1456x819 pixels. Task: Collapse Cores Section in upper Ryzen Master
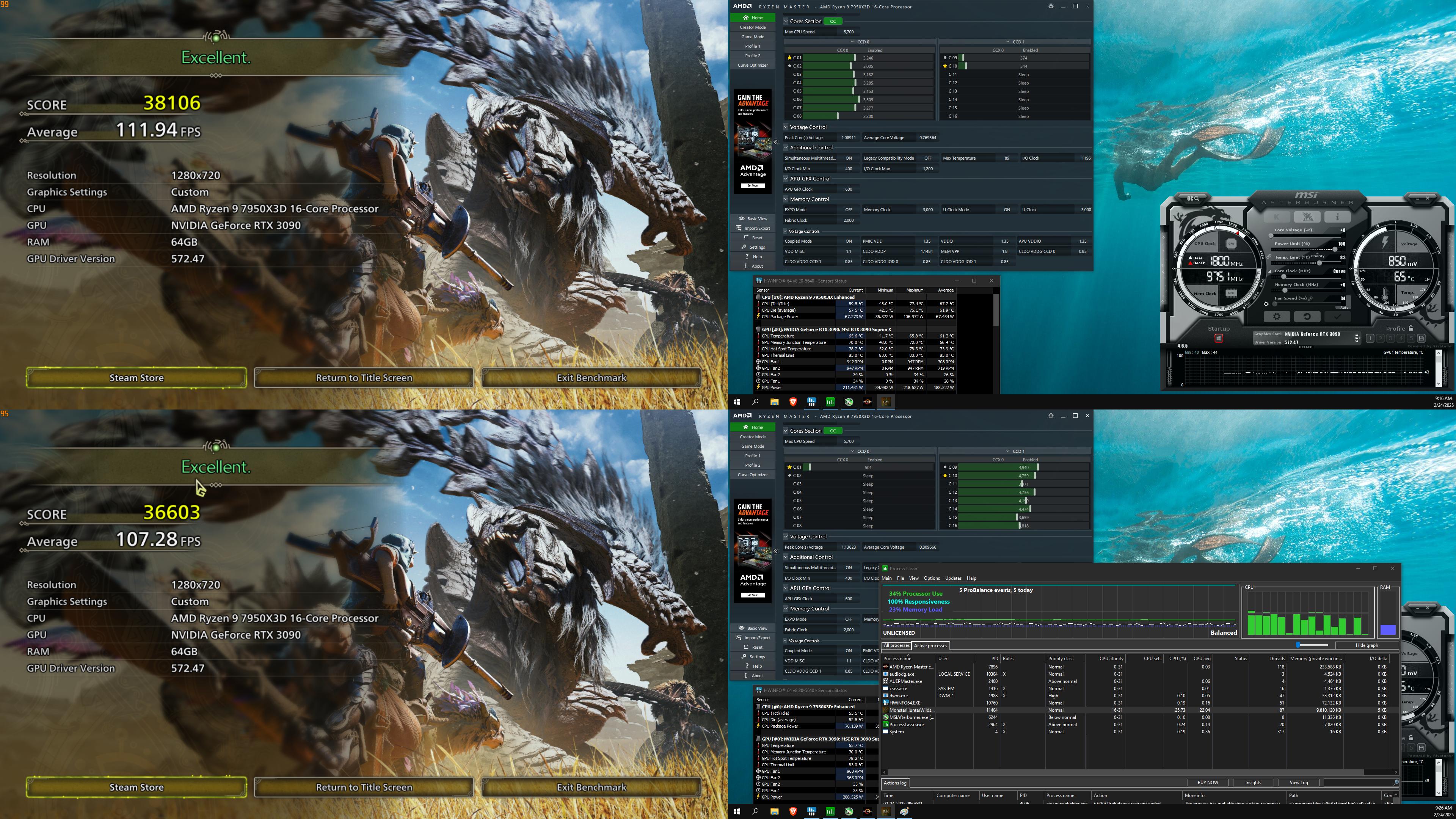[786, 21]
